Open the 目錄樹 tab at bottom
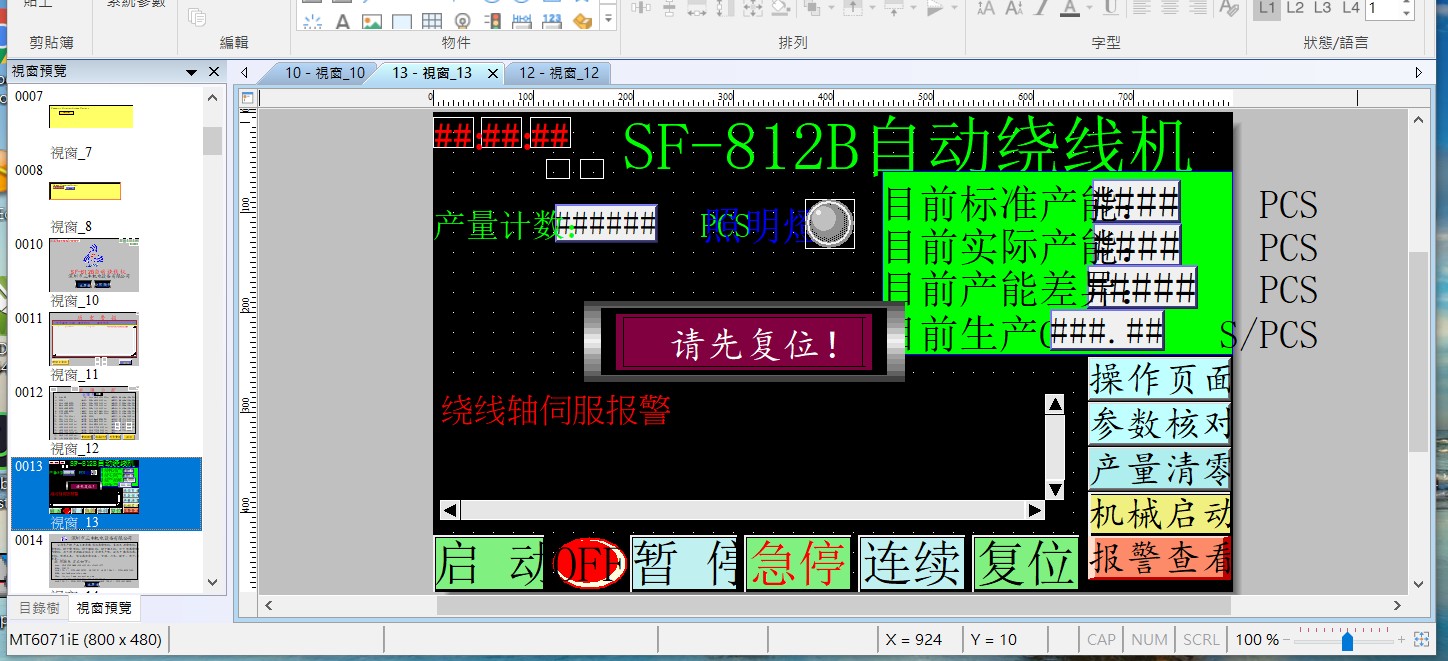 (x=40, y=608)
